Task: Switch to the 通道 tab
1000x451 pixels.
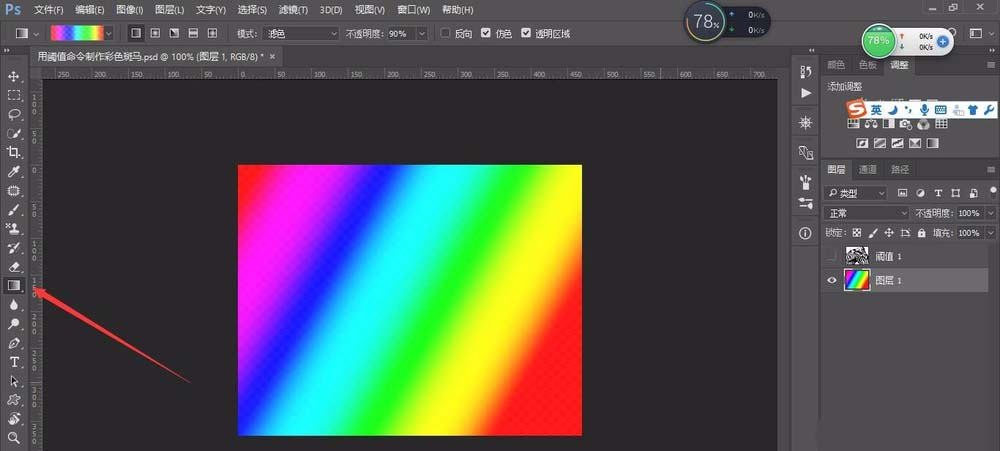Action: pos(868,170)
